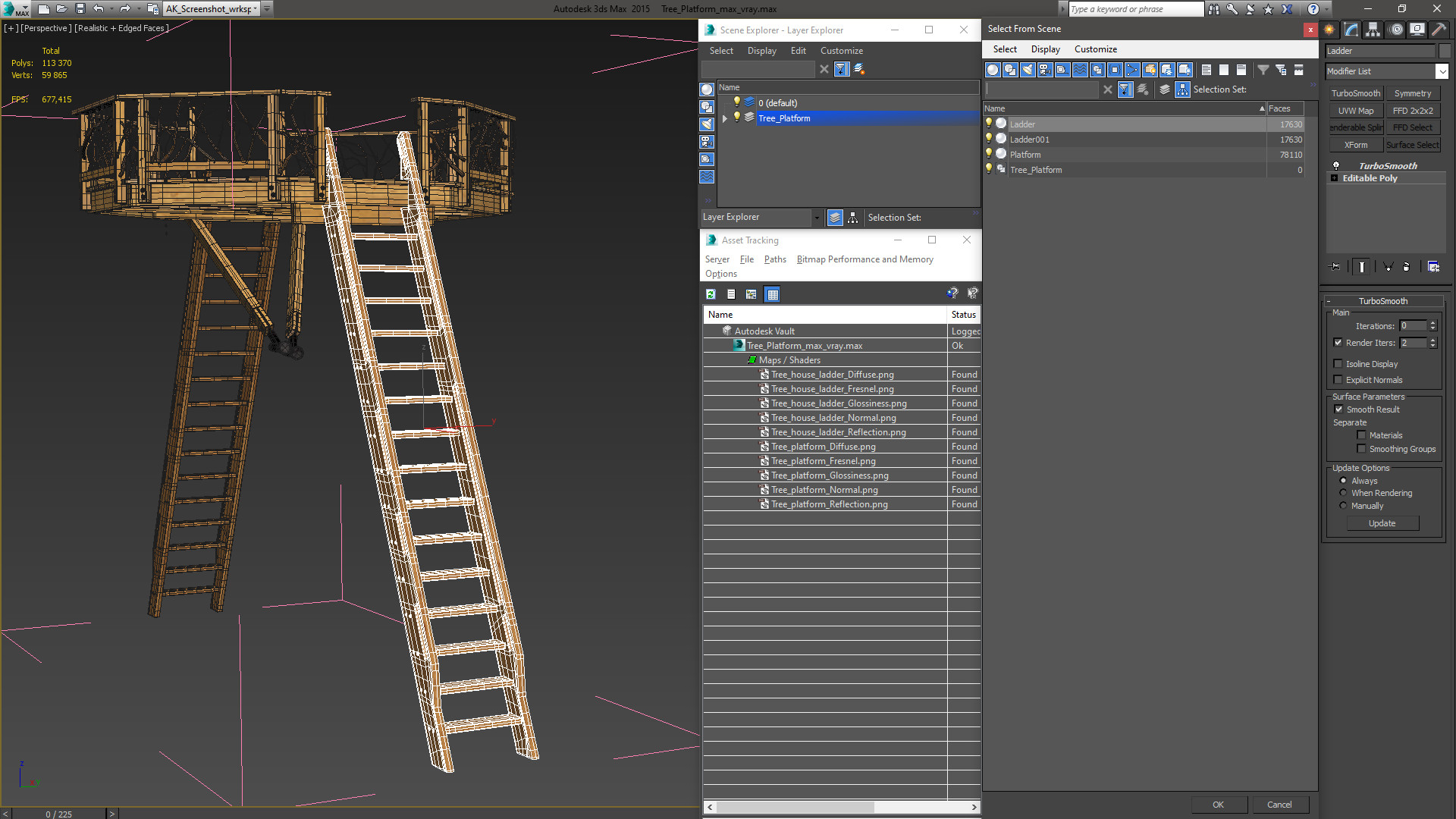
Task: Sort by the Name column header in Select From Scene
Action: point(1125,108)
